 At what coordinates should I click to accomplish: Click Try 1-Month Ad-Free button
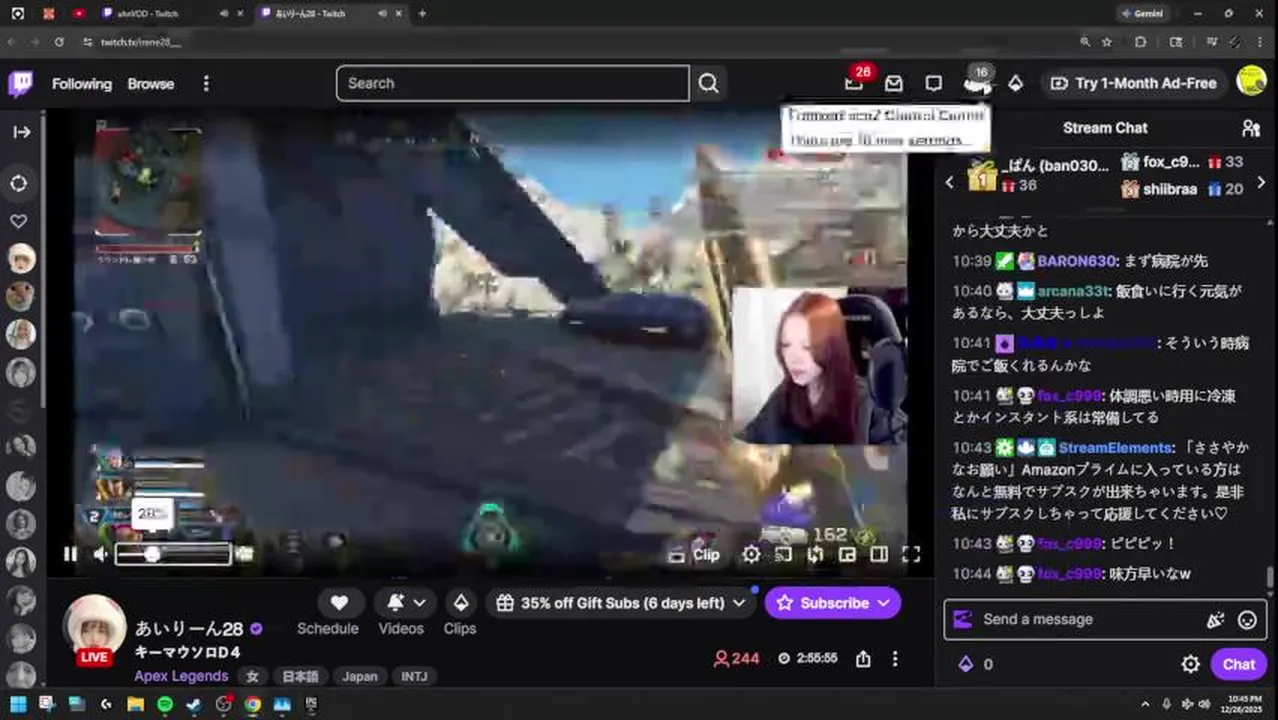point(1134,84)
